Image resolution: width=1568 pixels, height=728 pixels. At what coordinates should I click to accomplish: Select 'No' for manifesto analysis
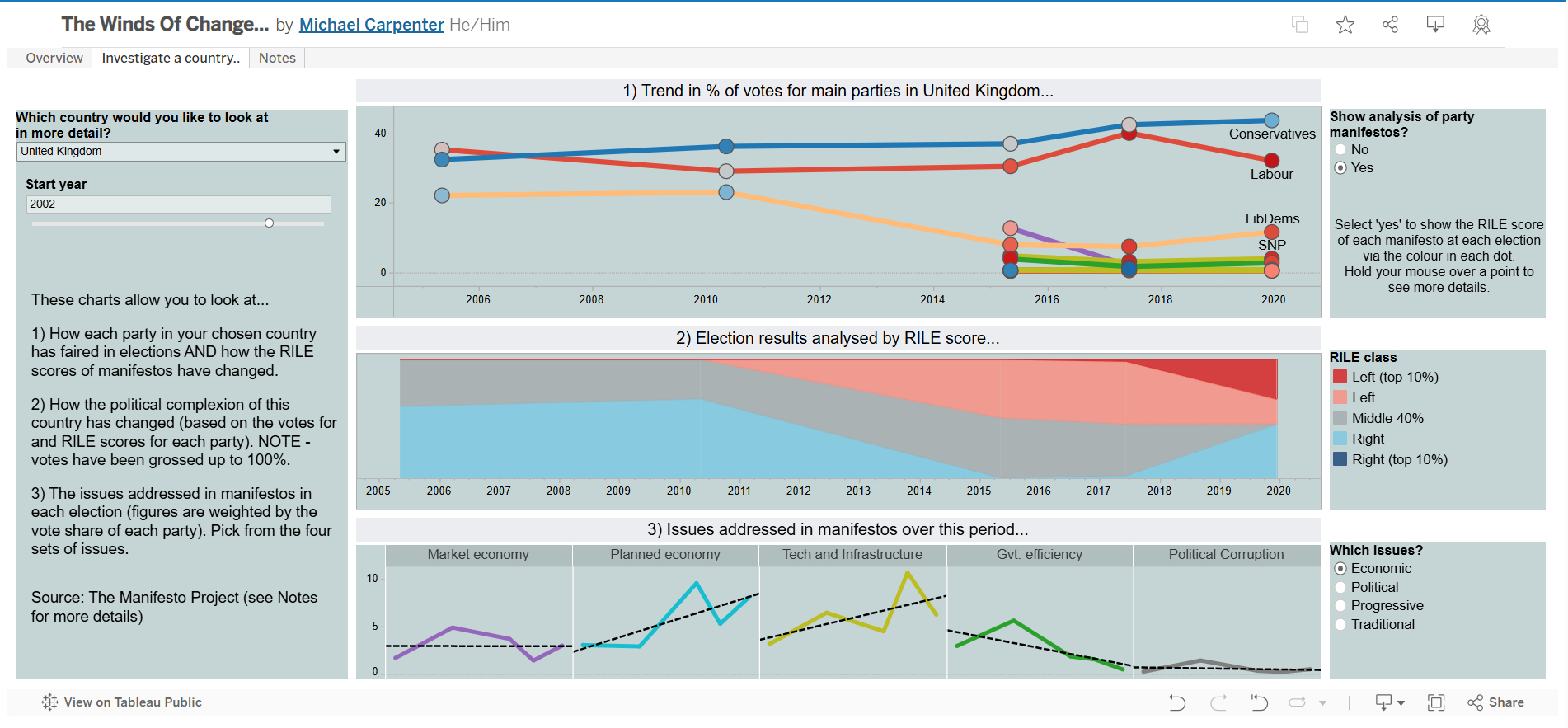pos(1341,150)
